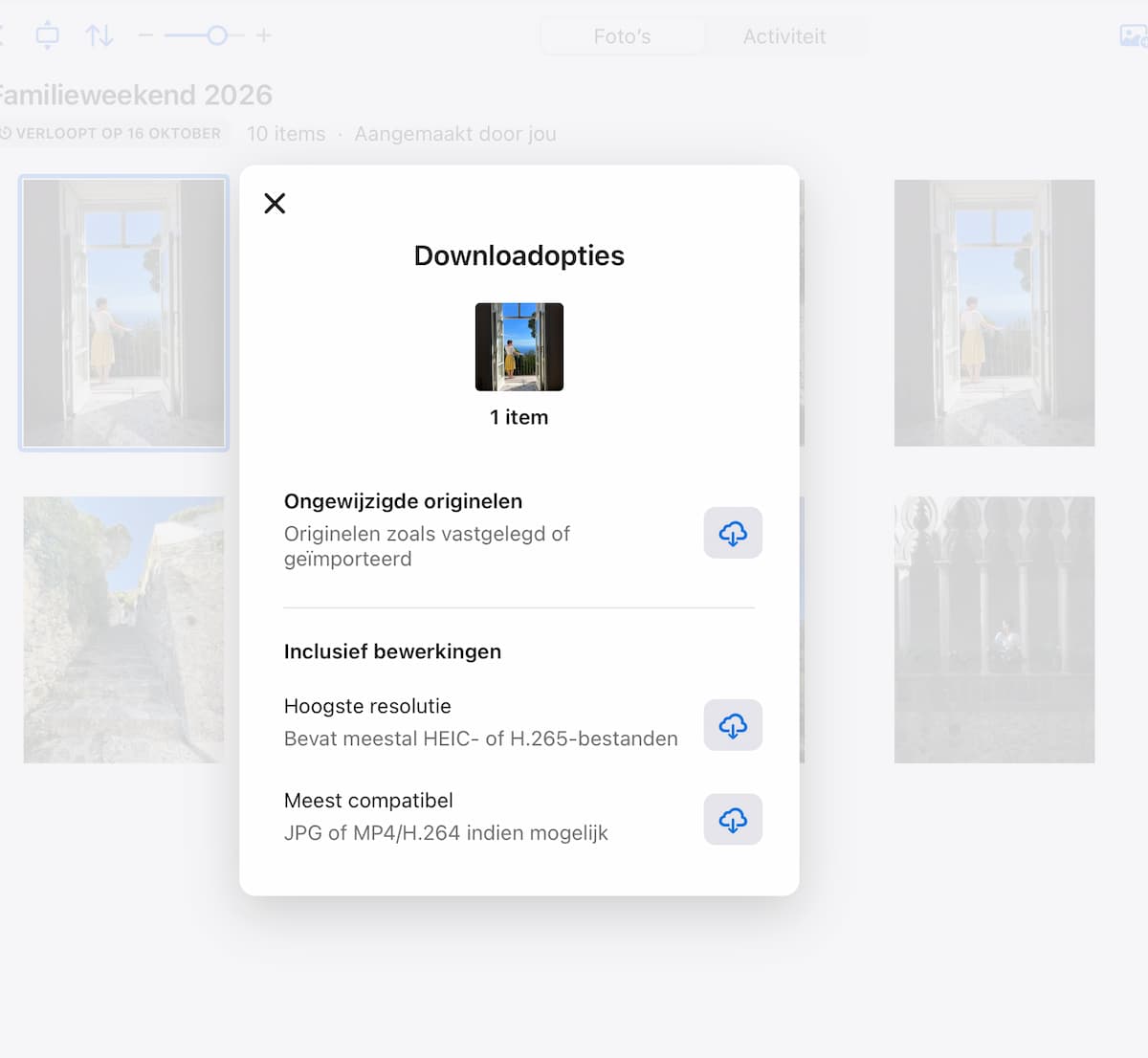Click the Downloadopties heading
Viewport: 1148px width, 1058px height.
click(x=519, y=255)
